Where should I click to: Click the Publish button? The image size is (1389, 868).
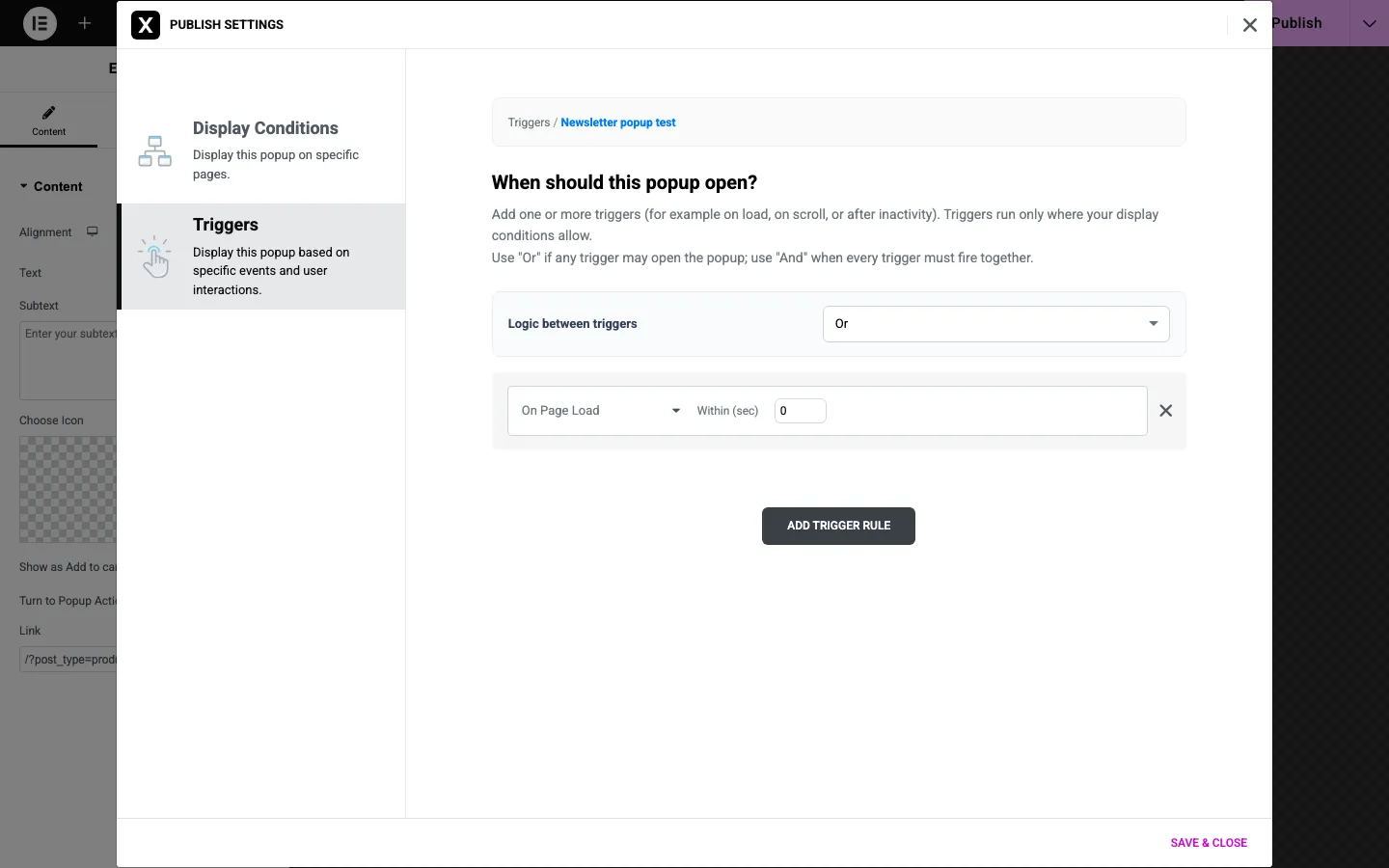coord(1297,23)
